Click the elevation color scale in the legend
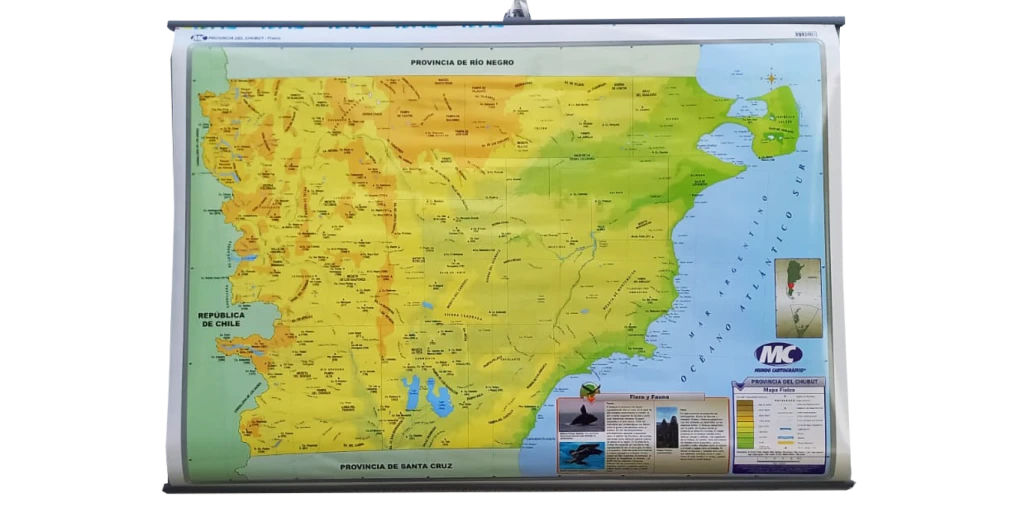The height and width of the screenshot is (508, 1024). pyautogui.click(x=745, y=424)
